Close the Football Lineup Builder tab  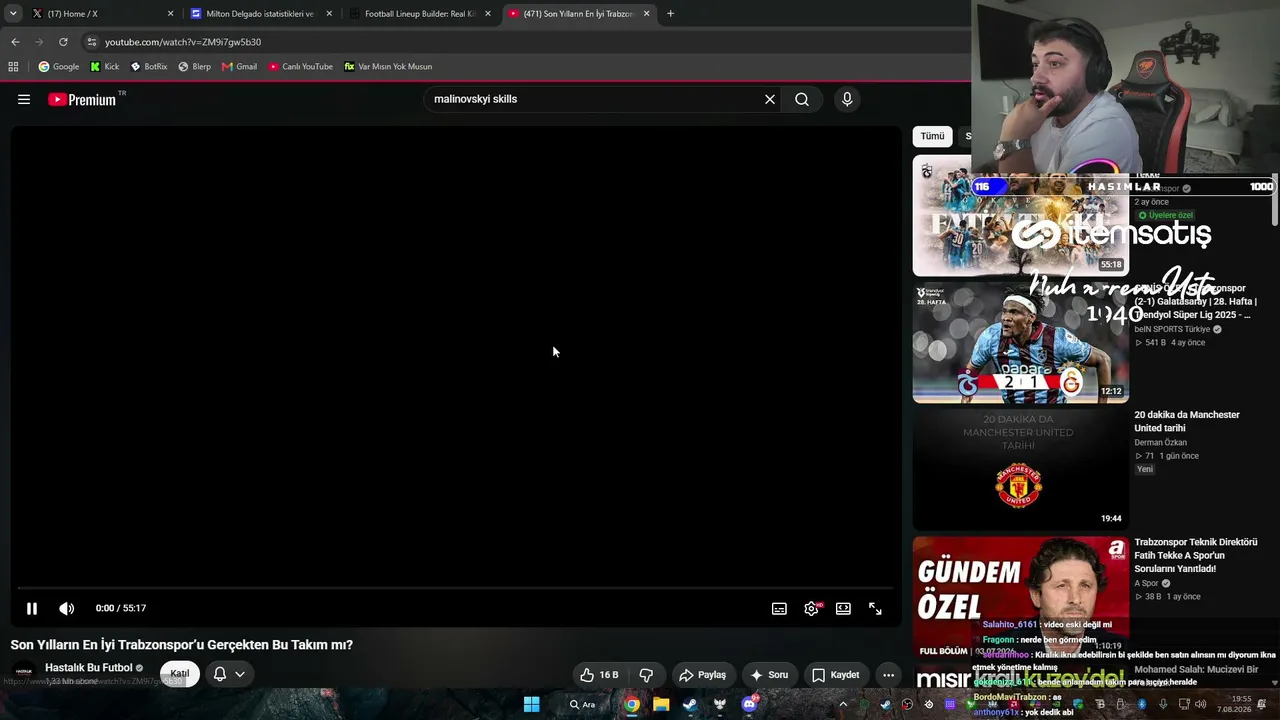488,14
